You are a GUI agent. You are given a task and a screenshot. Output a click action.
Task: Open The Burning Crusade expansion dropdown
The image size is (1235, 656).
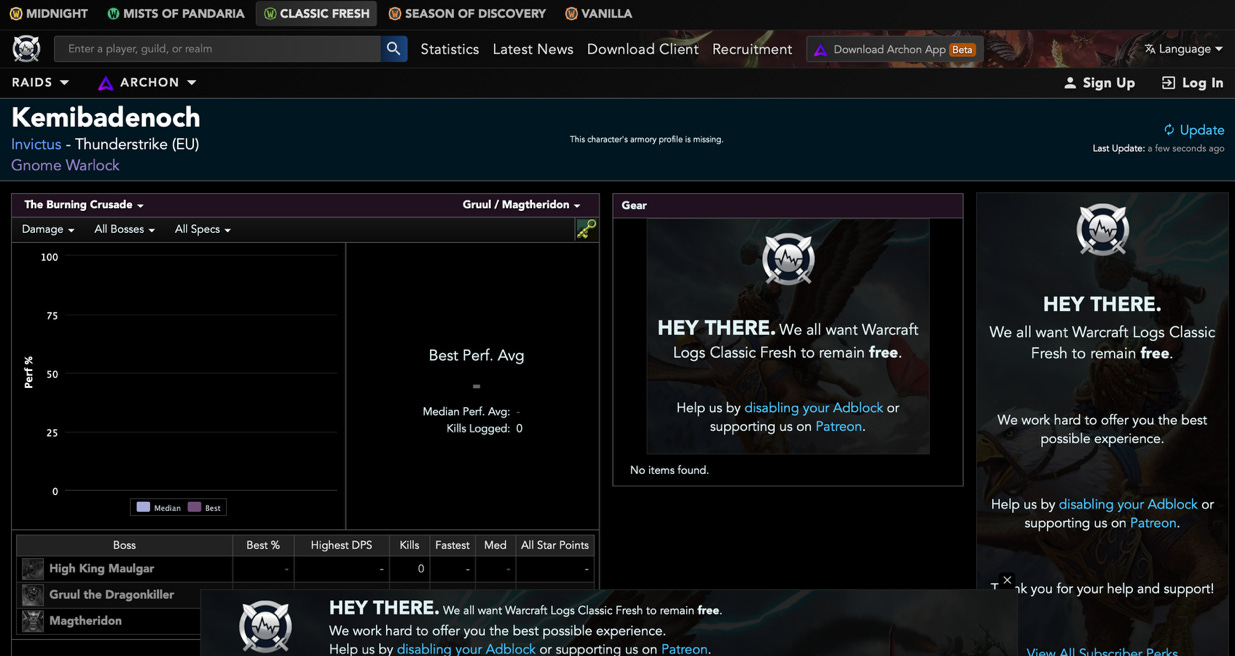[81, 204]
